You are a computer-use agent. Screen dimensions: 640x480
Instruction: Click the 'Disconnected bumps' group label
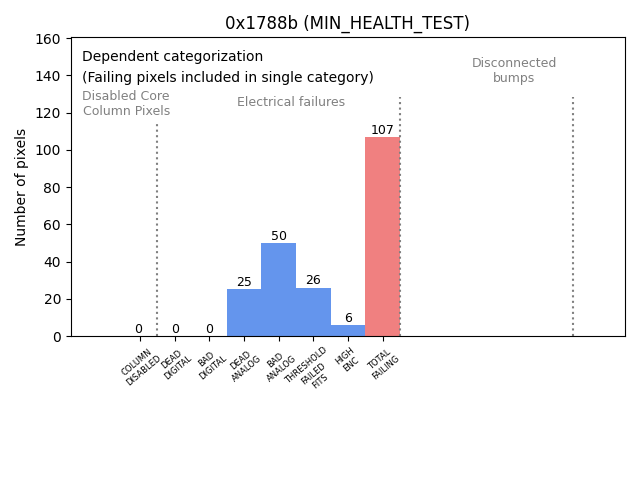514,70
